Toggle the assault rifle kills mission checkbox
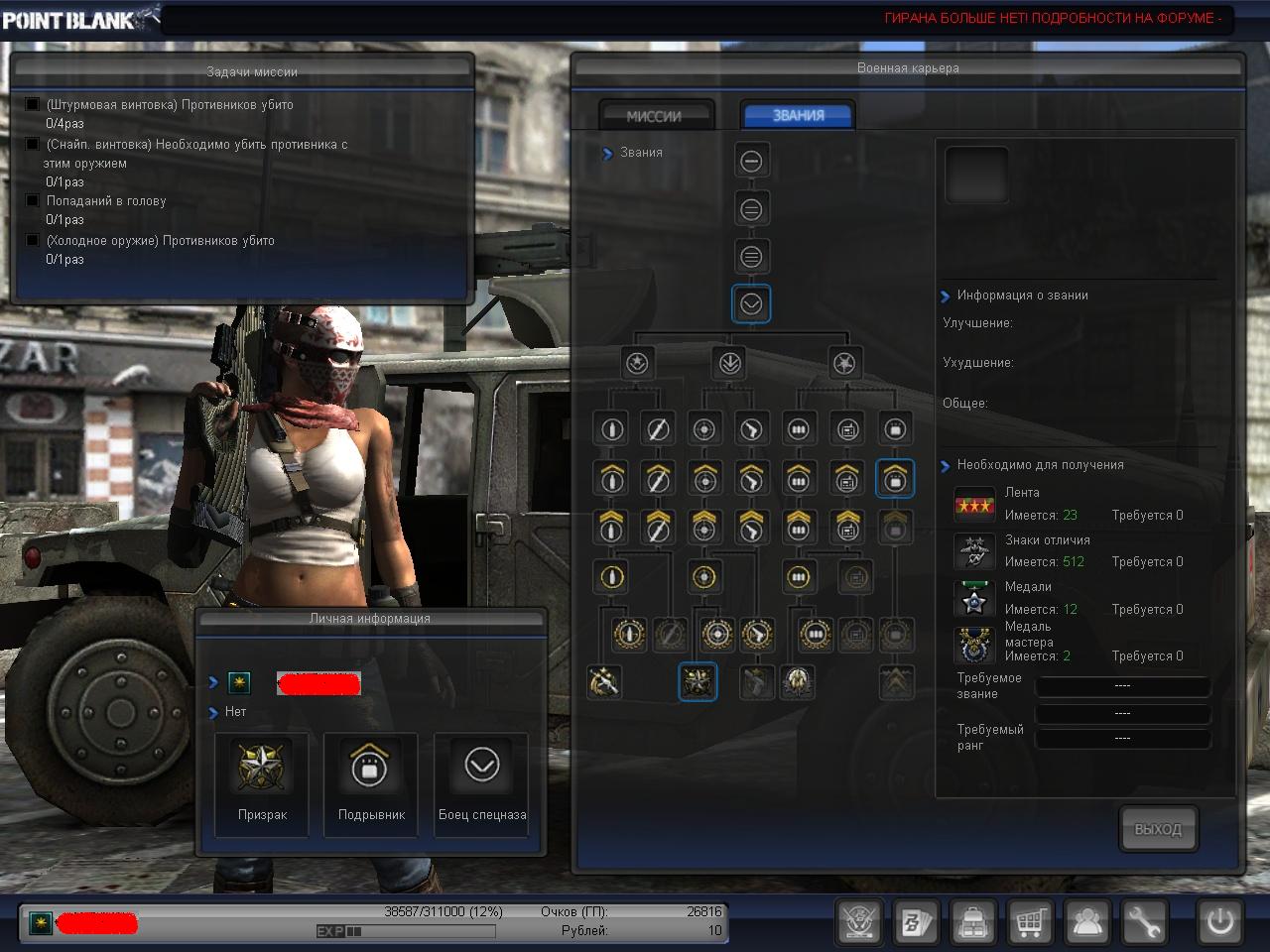Viewport: 1270px width, 952px height. (x=32, y=104)
